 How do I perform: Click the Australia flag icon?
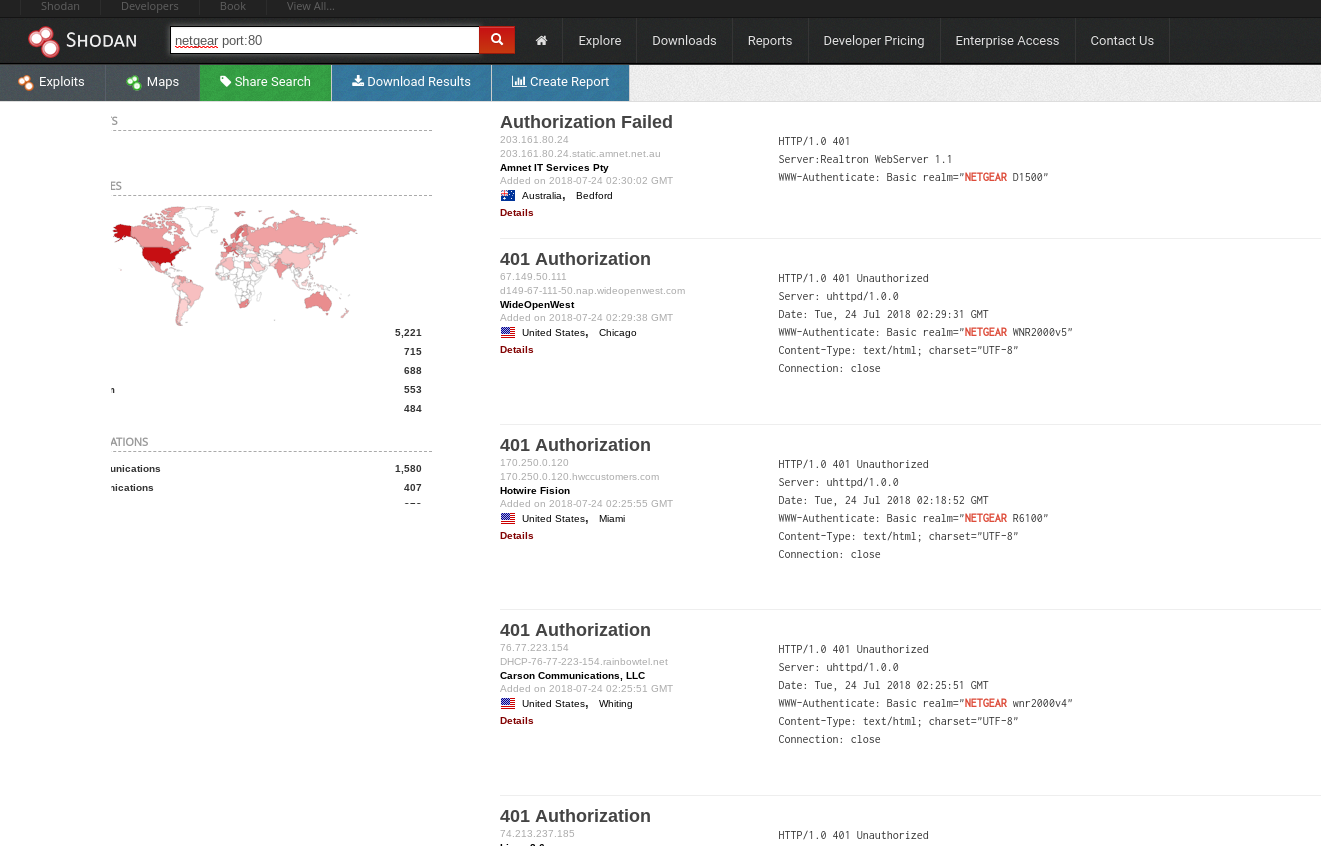pyautogui.click(x=508, y=196)
